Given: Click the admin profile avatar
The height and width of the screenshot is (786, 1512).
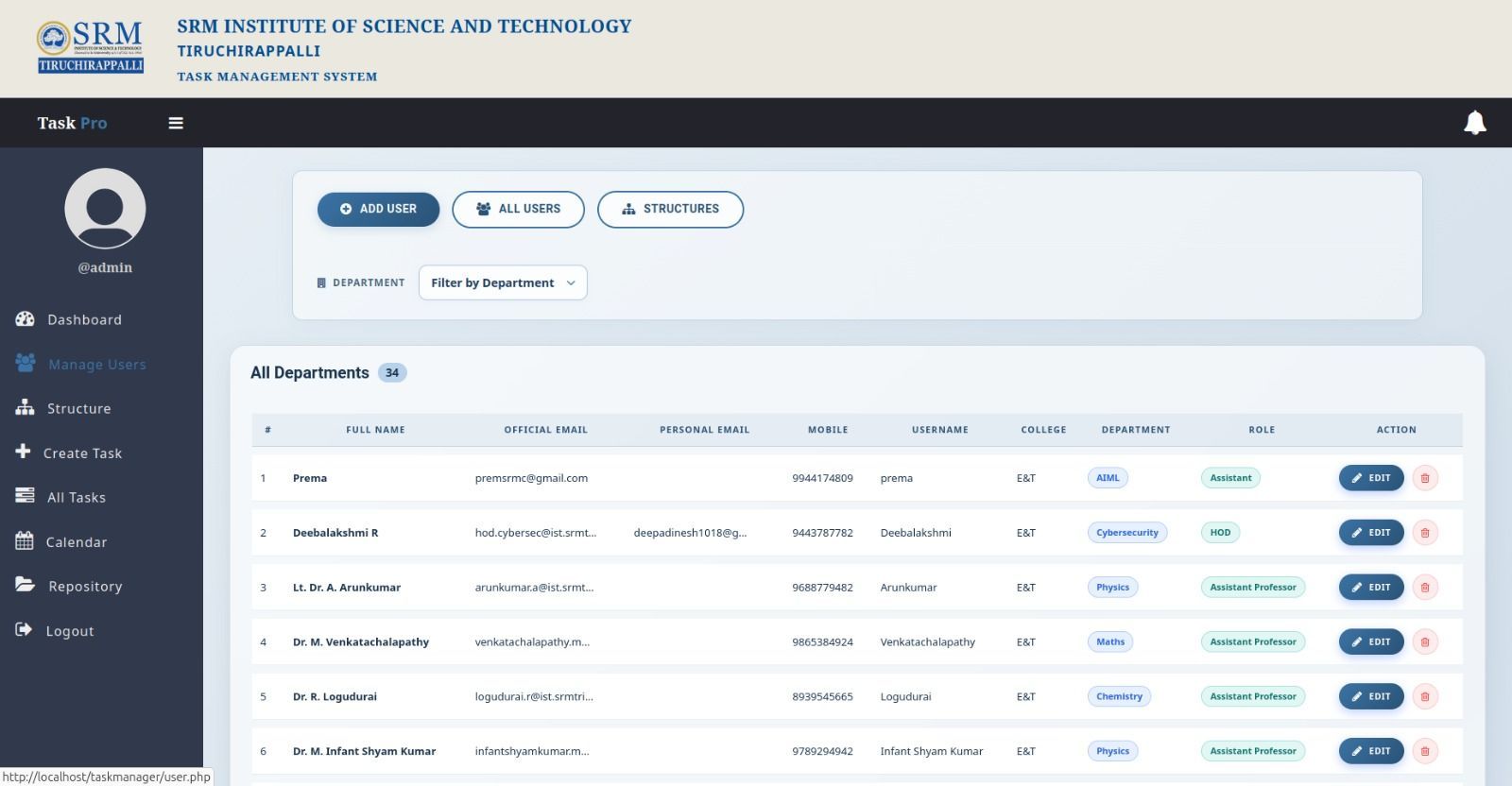Looking at the screenshot, I should click(x=105, y=209).
